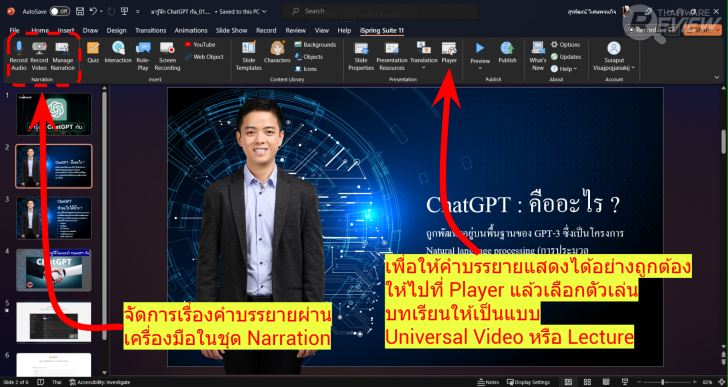The image size is (728, 387).
Task: Open the Characters library
Action: tap(277, 52)
